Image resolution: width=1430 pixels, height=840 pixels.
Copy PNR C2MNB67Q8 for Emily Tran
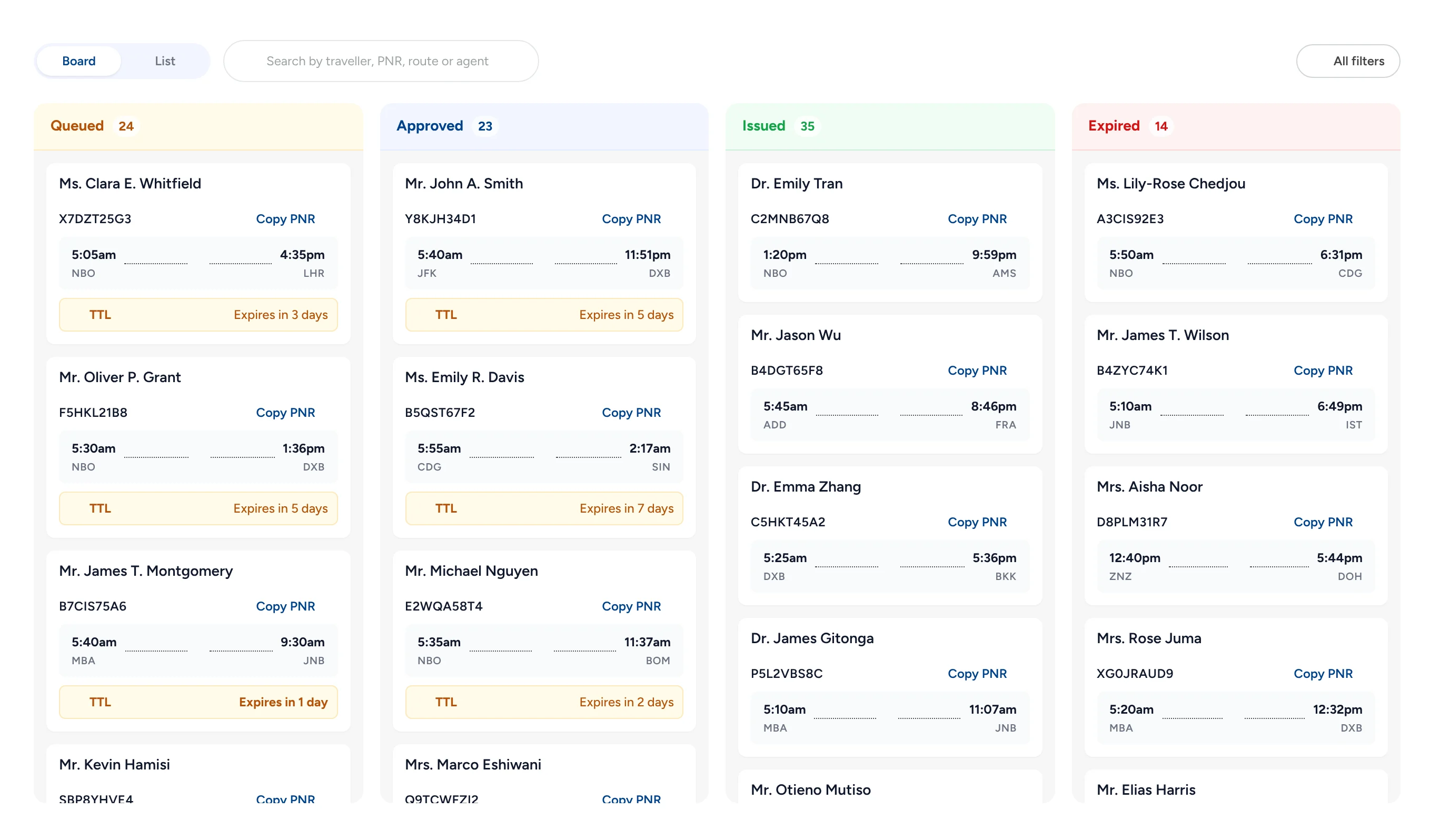click(977, 218)
